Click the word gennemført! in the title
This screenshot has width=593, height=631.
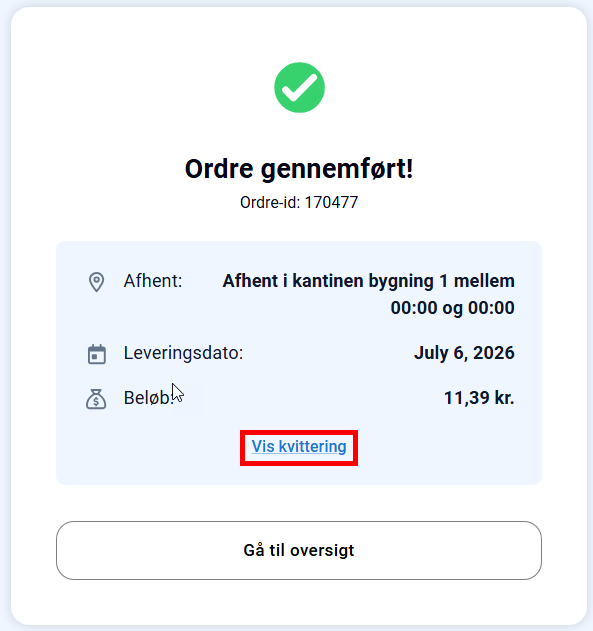(337, 169)
